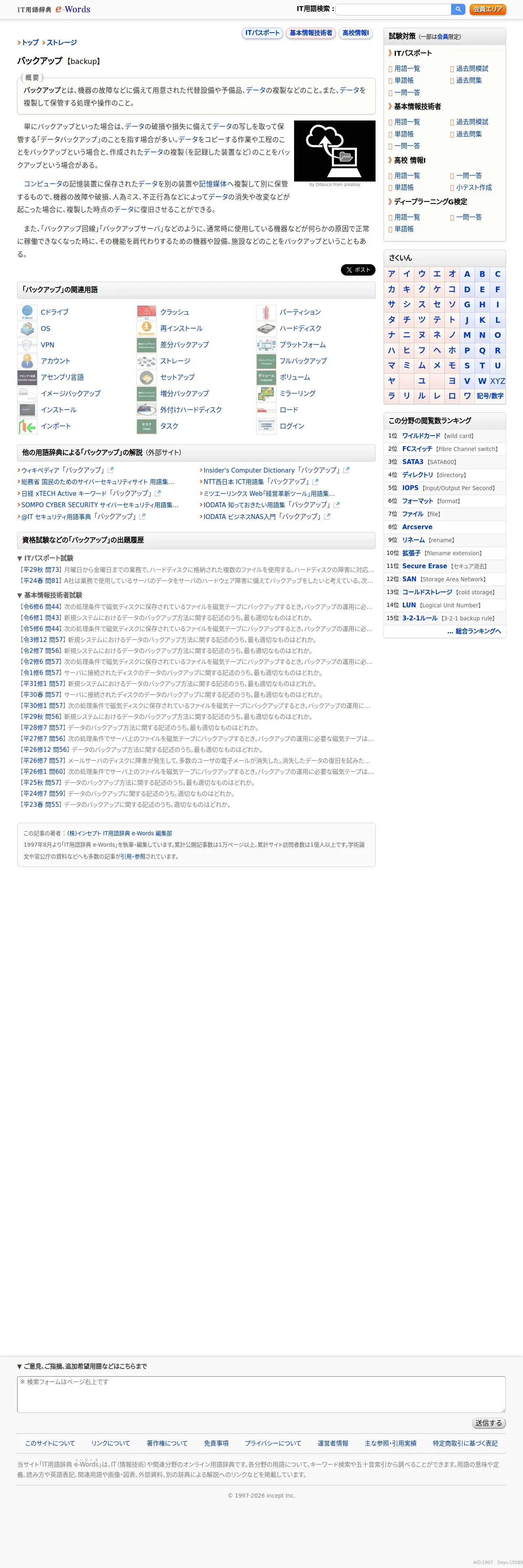Click the セットアップ thumbnail icon

coord(147,377)
